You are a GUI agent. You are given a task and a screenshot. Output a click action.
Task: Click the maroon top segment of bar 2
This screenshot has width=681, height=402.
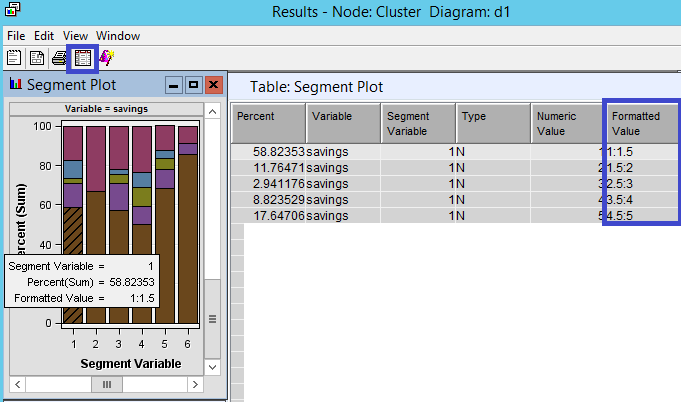point(96,159)
